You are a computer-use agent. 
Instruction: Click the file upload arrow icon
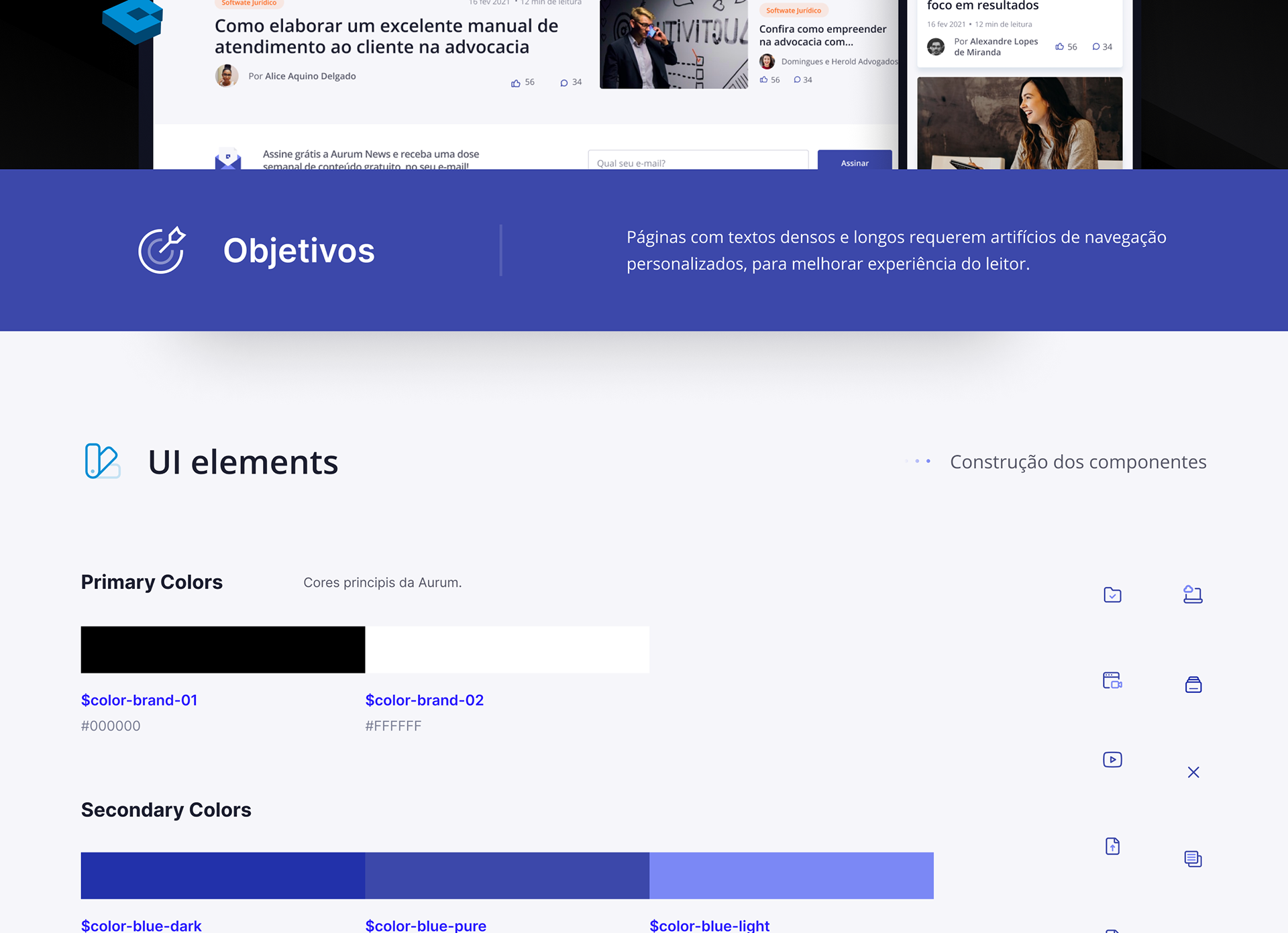(1112, 846)
